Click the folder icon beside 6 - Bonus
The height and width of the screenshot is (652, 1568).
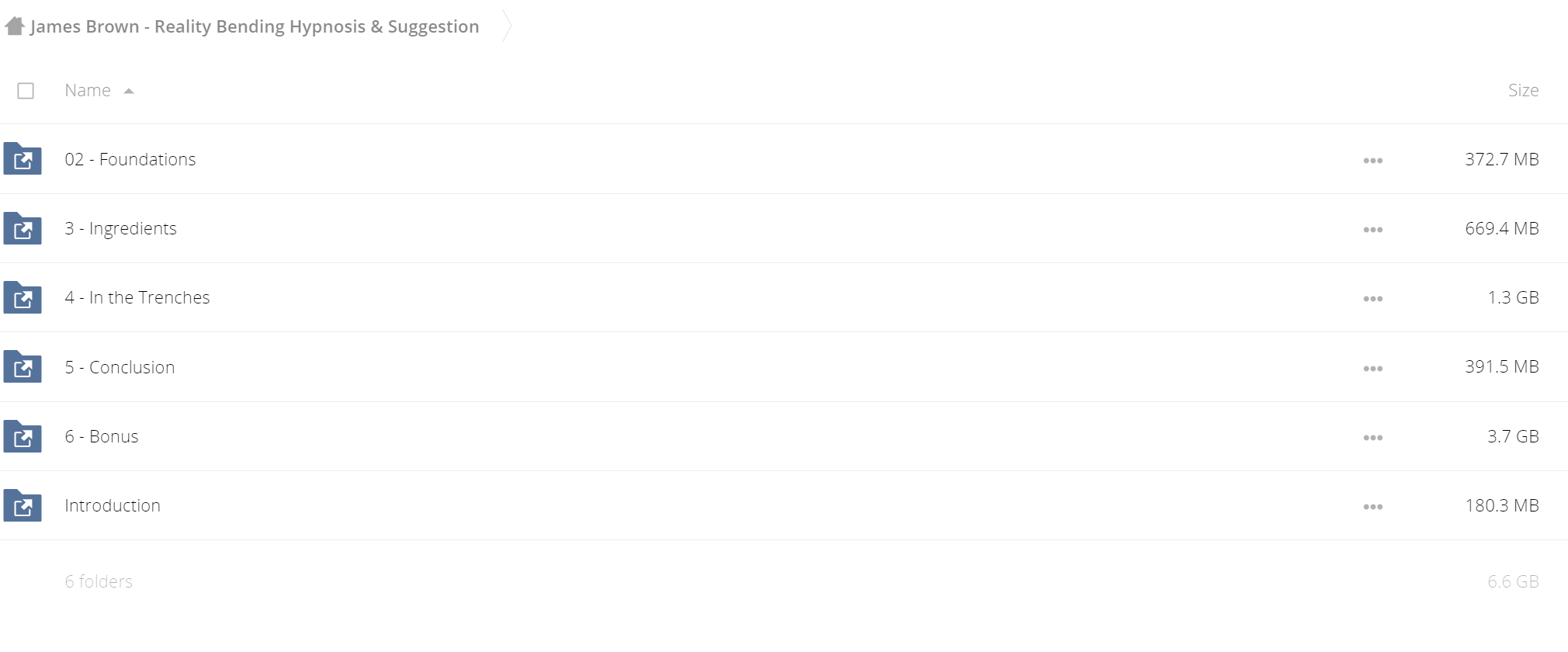coord(23,435)
